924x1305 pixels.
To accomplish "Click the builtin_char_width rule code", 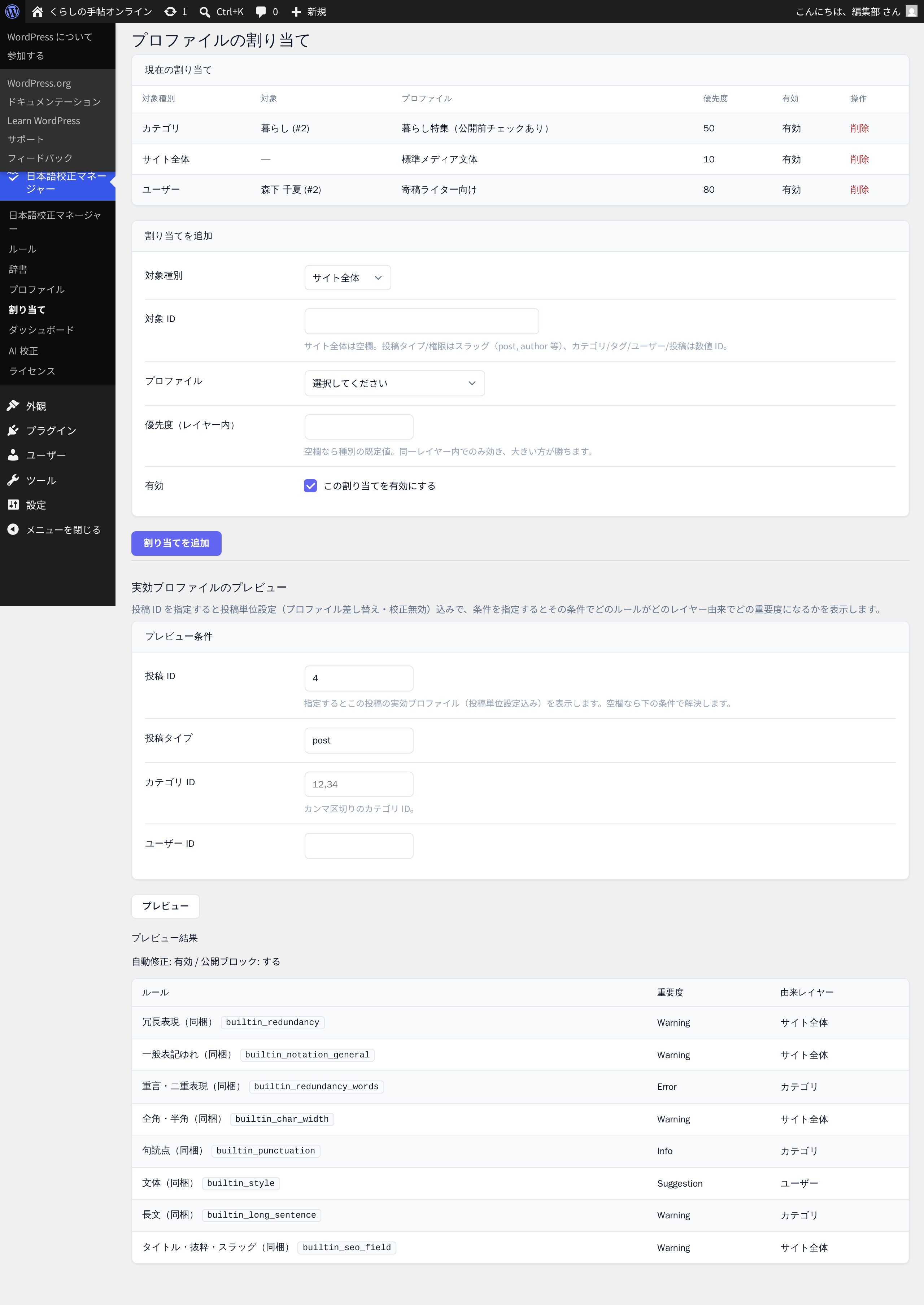I will click(282, 1119).
